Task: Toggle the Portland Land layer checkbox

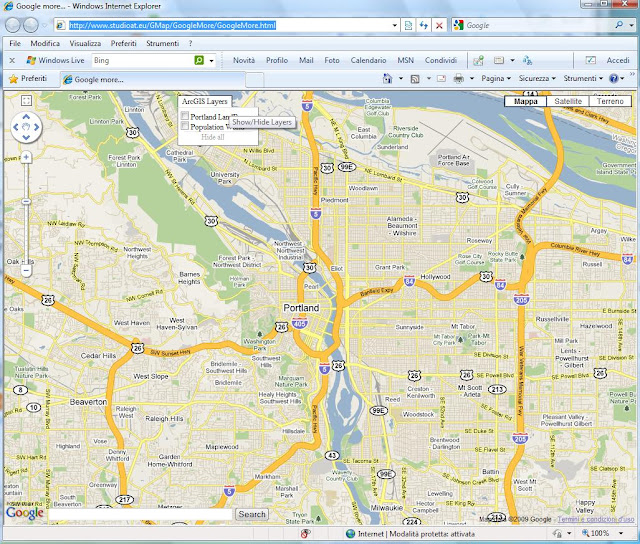Action: (185, 116)
